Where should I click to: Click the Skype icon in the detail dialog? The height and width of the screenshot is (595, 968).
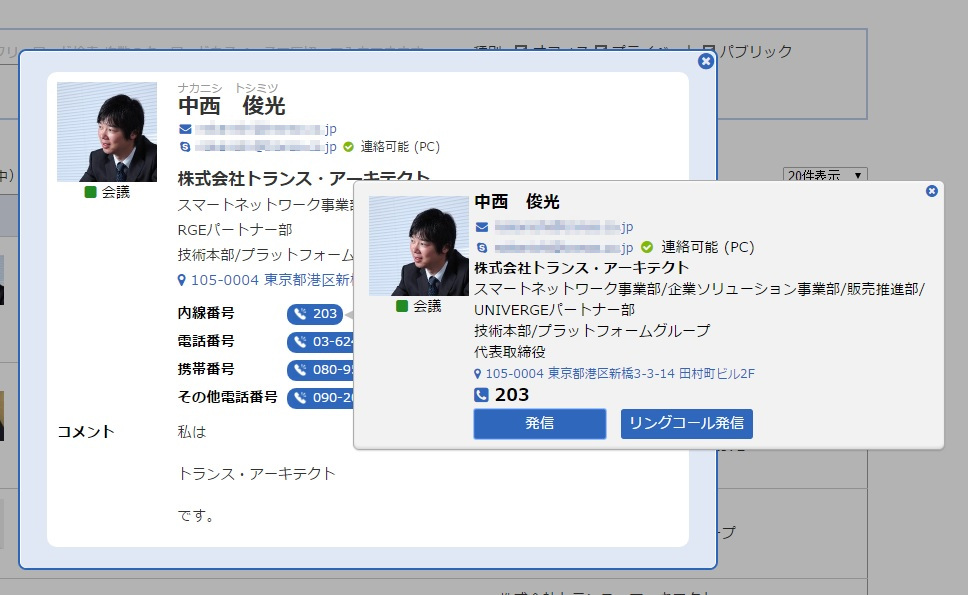[185, 147]
